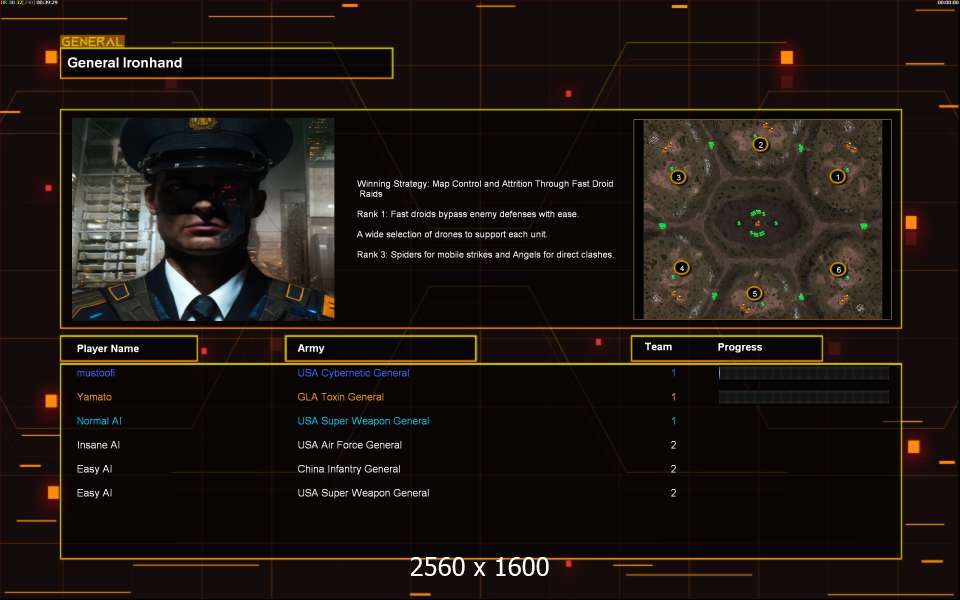
Task: Click USA Cybernetic General army text
Action: 353,373
